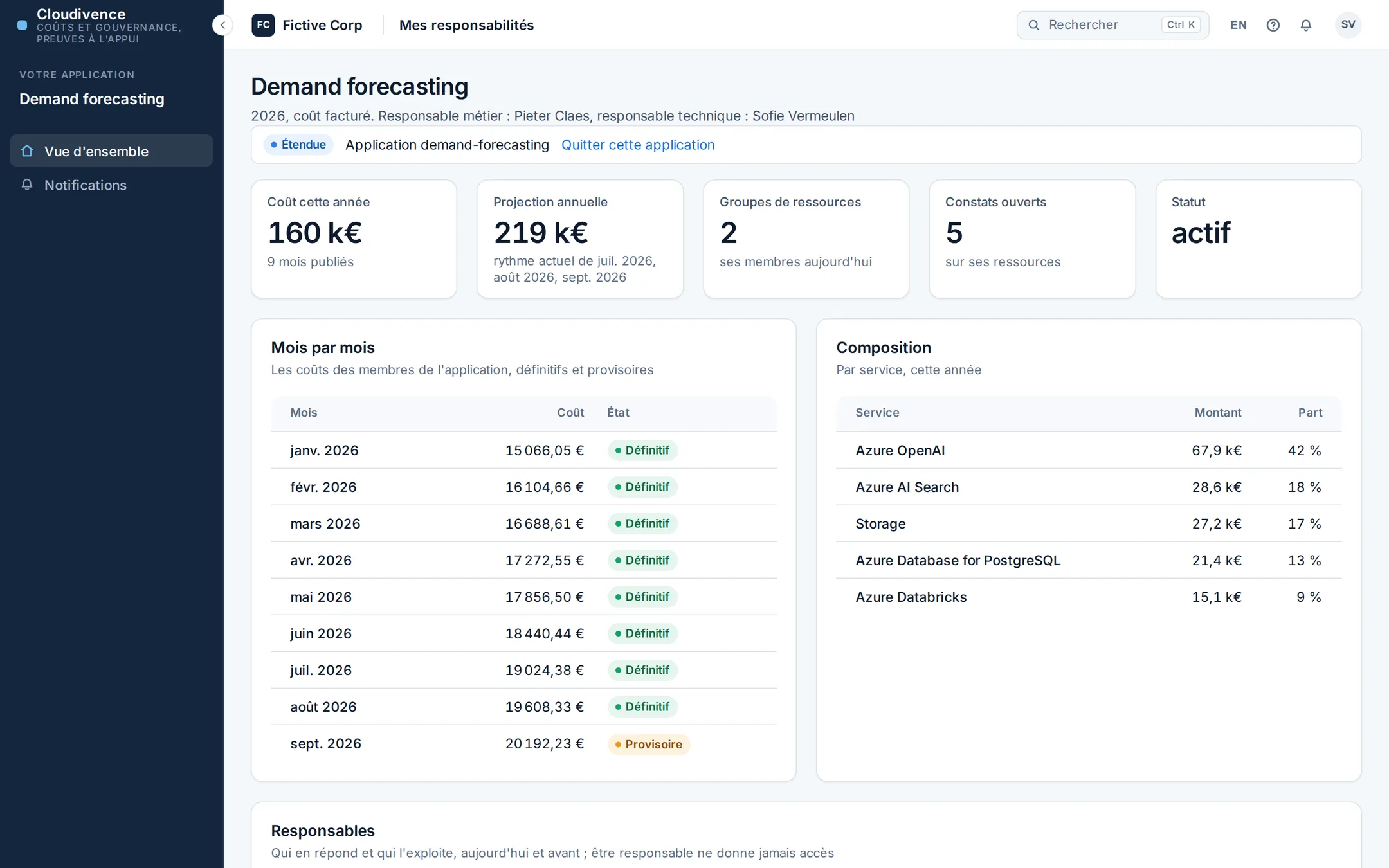Open the Constats ouverts card
1389x868 pixels.
coord(1032,239)
